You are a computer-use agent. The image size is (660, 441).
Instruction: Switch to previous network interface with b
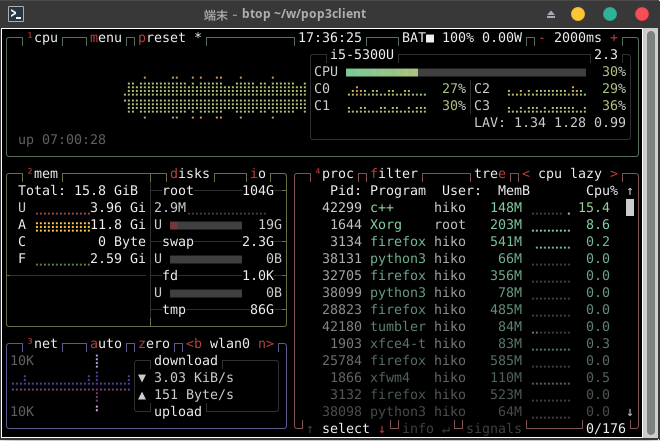[194, 343]
